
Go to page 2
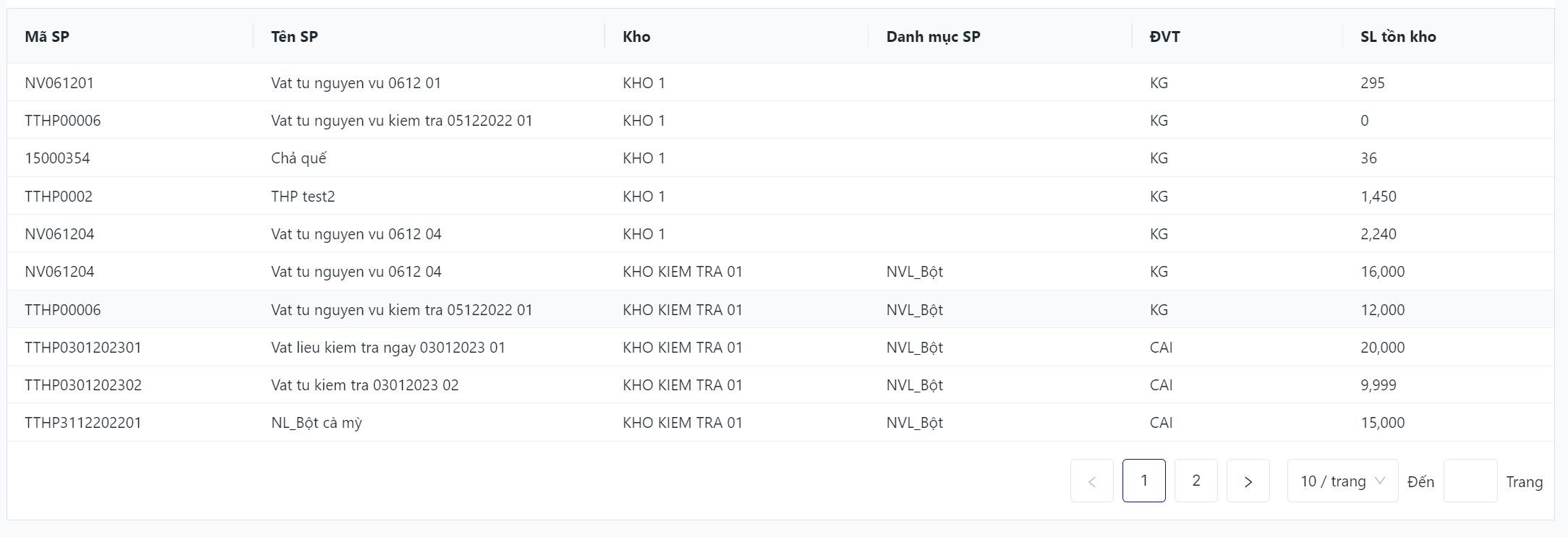[1196, 481]
